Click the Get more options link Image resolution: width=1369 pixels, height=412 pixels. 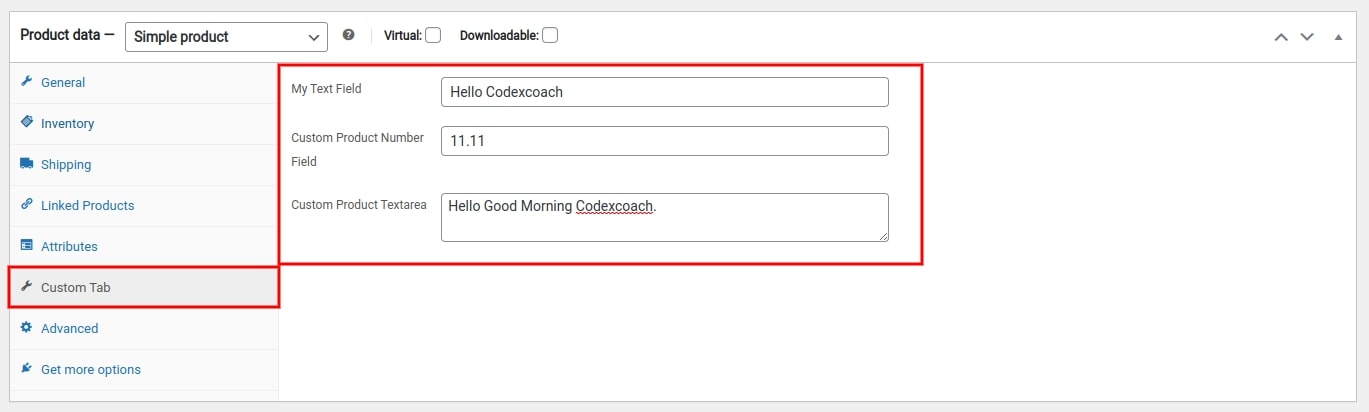pyautogui.click(x=90, y=369)
